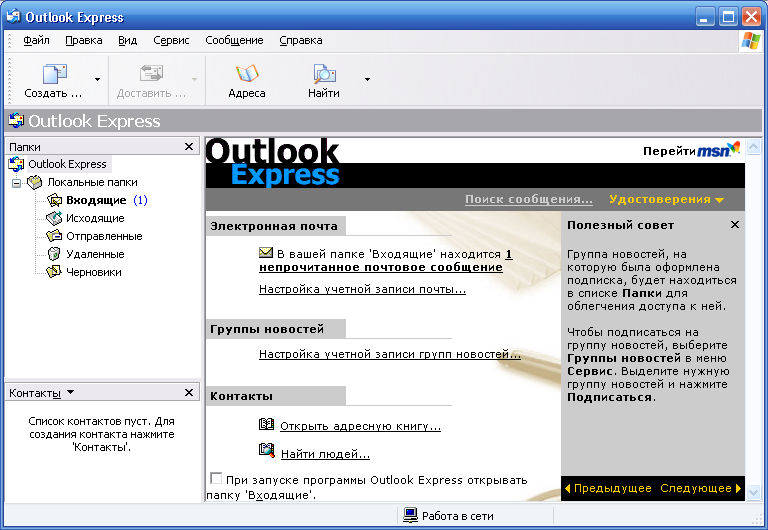The height and width of the screenshot is (530, 768).
Task: Open the Файл menu
Action: click(36, 41)
